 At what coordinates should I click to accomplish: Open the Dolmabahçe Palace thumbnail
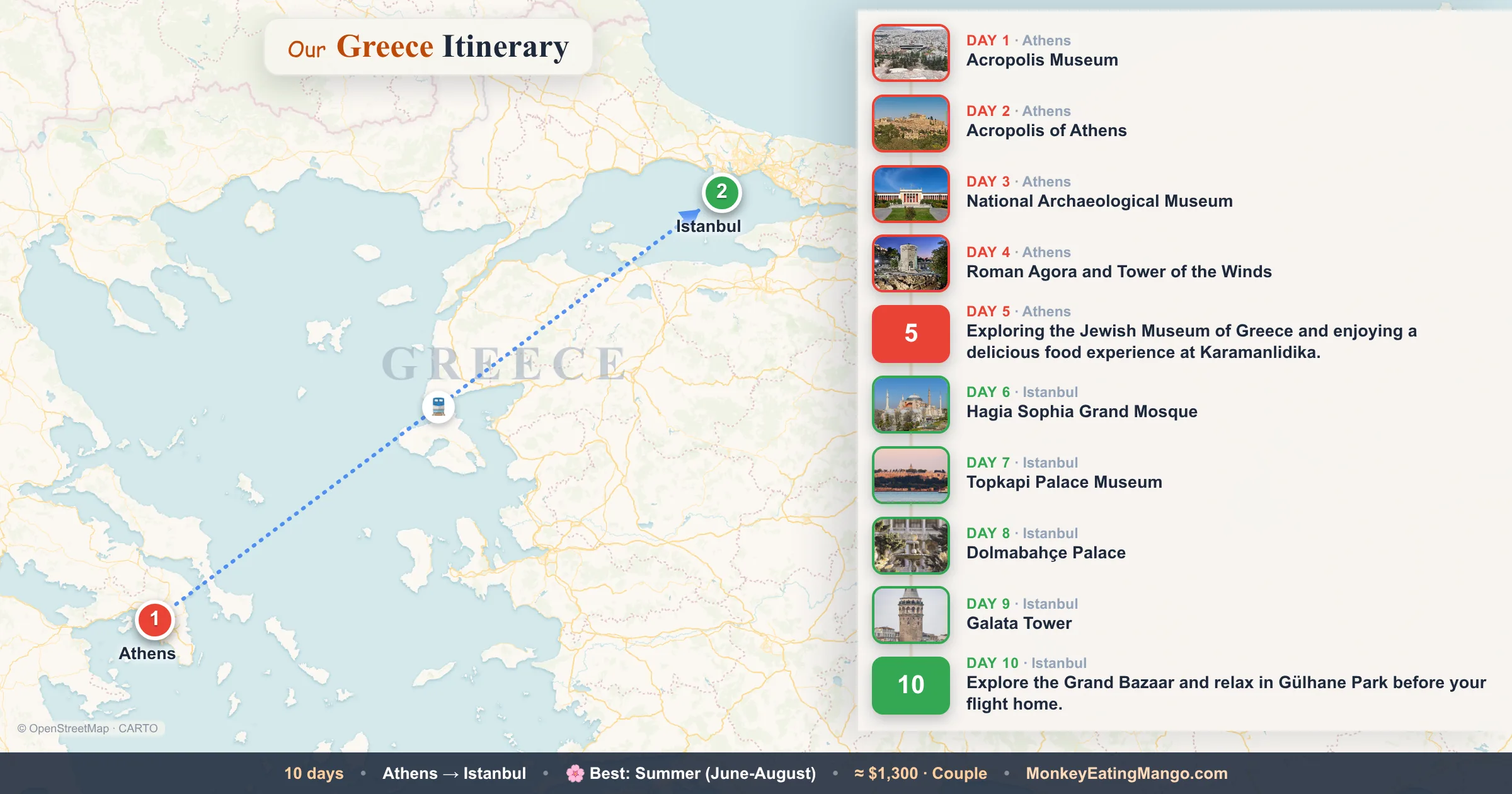(x=911, y=546)
